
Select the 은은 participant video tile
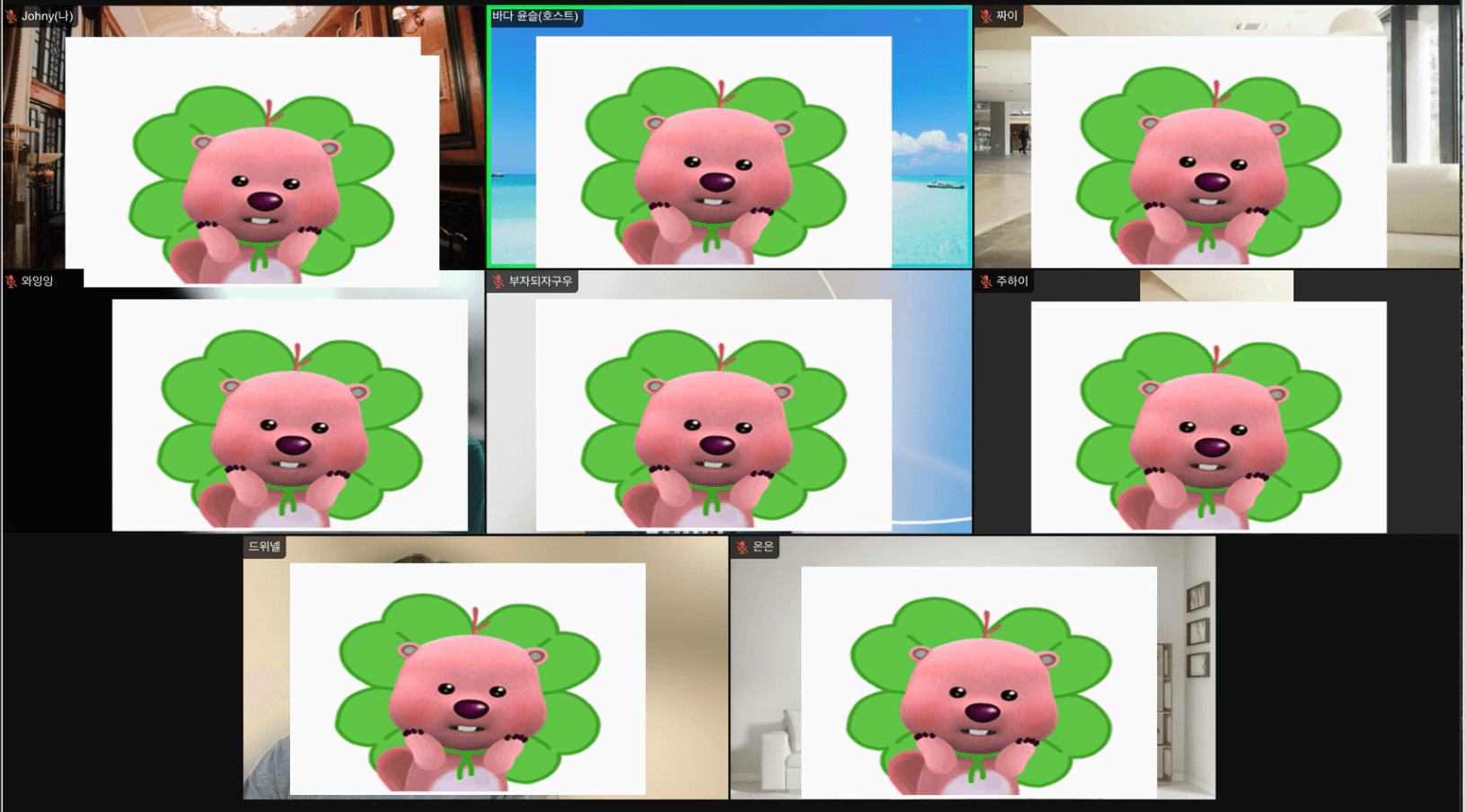tap(973, 667)
